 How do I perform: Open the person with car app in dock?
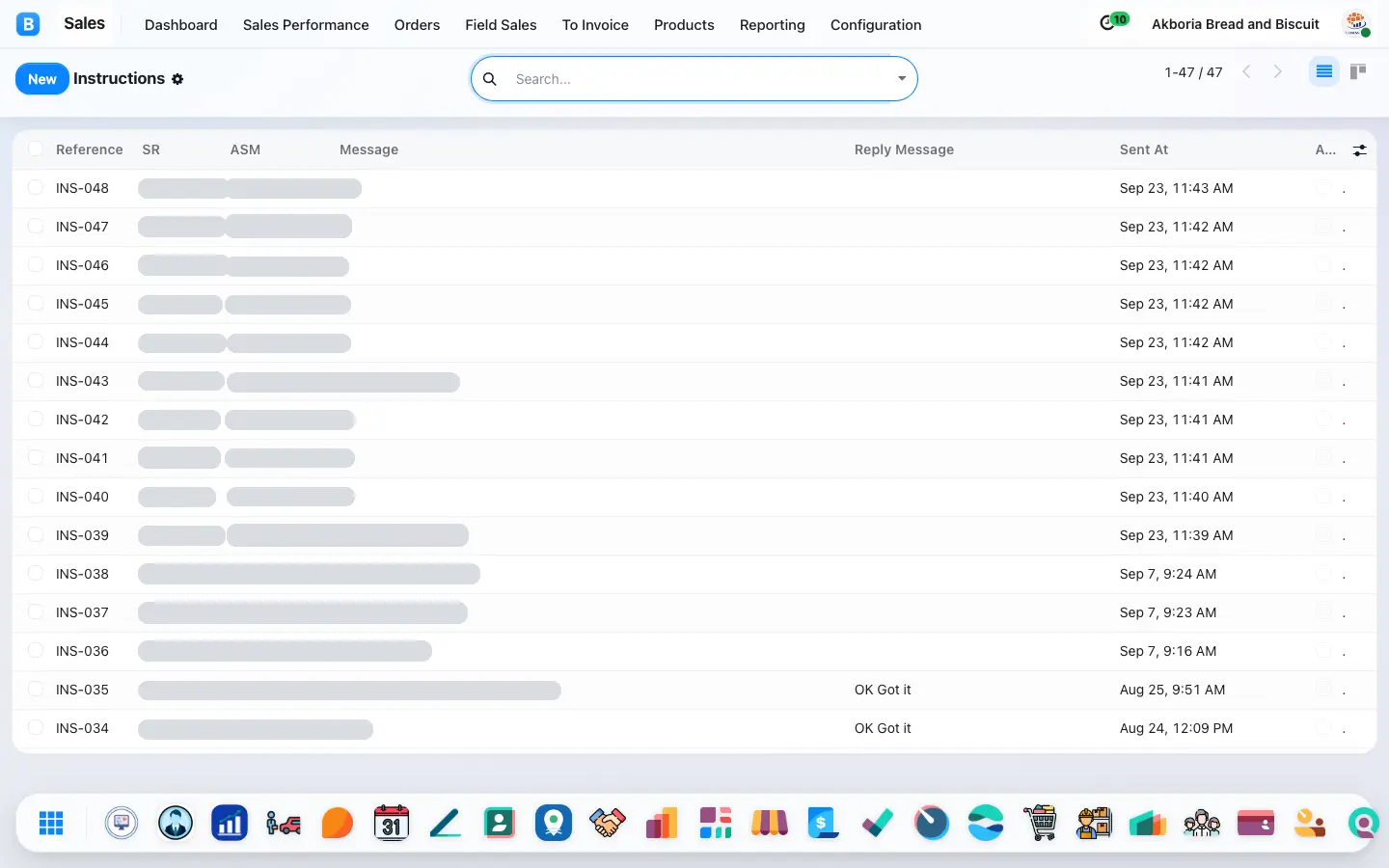tap(284, 823)
